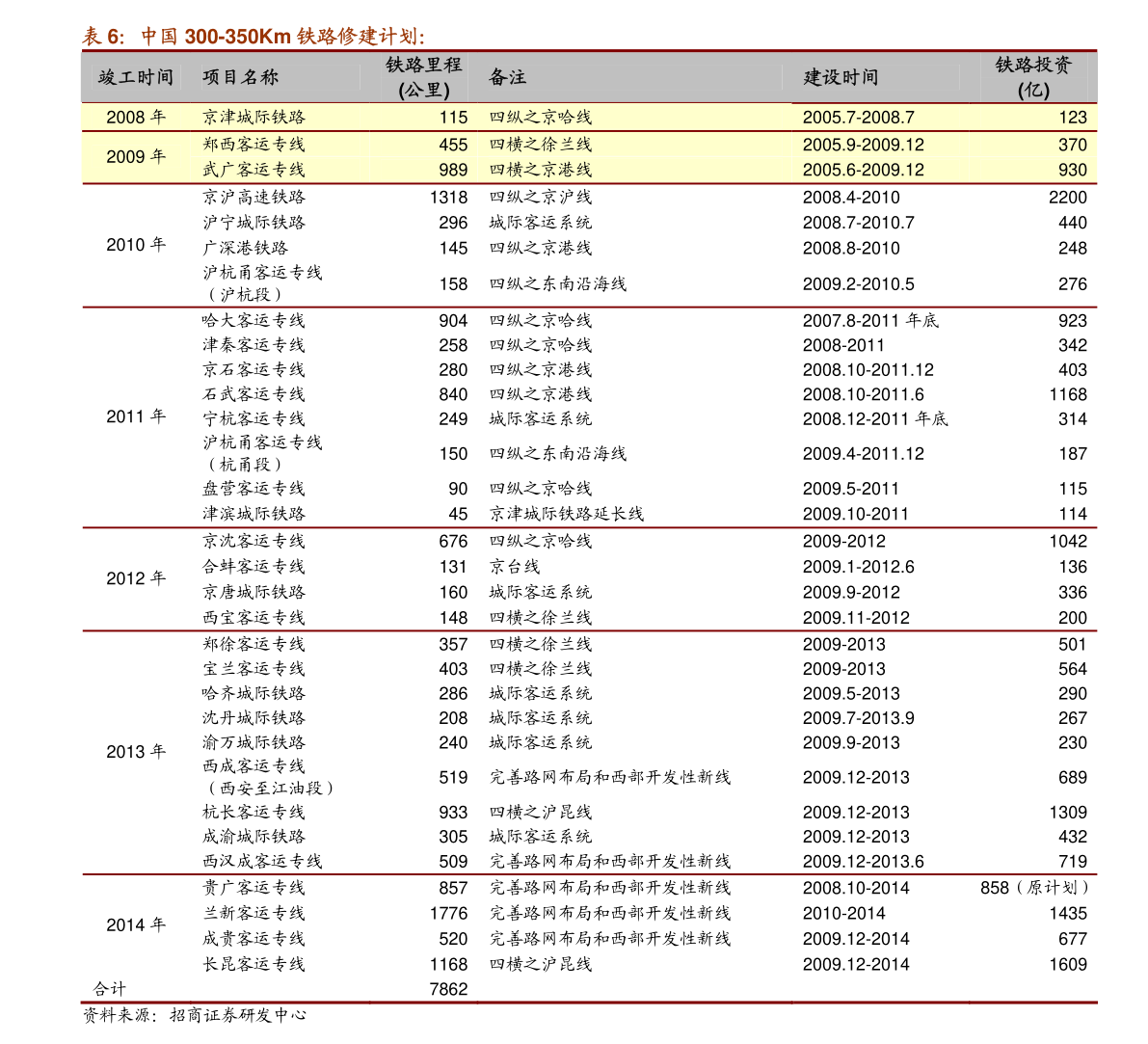The image size is (1148, 1044).
Task: Select the 四横之徐兰线 remark cell
Action: (541, 145)
